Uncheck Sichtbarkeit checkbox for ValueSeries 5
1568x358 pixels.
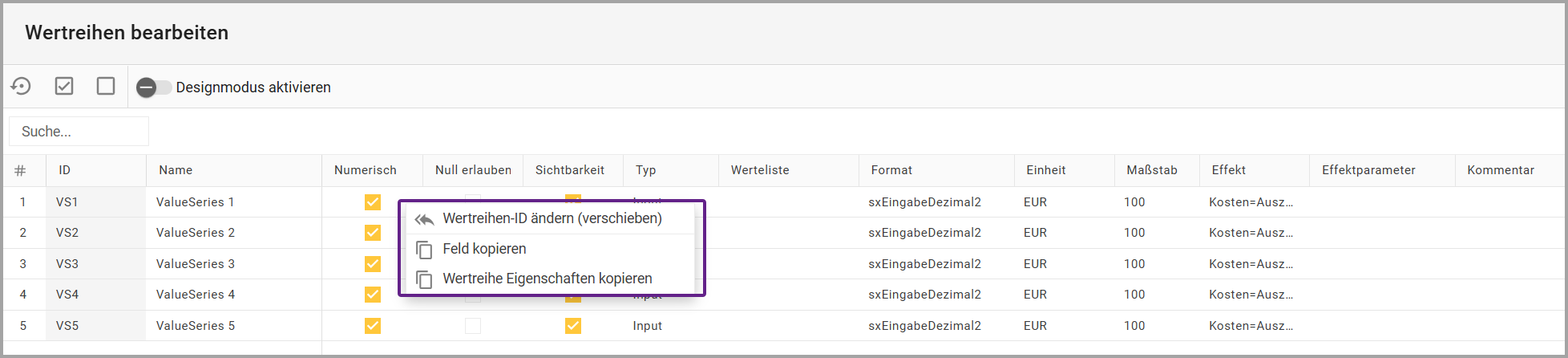[x=572, y=326]
